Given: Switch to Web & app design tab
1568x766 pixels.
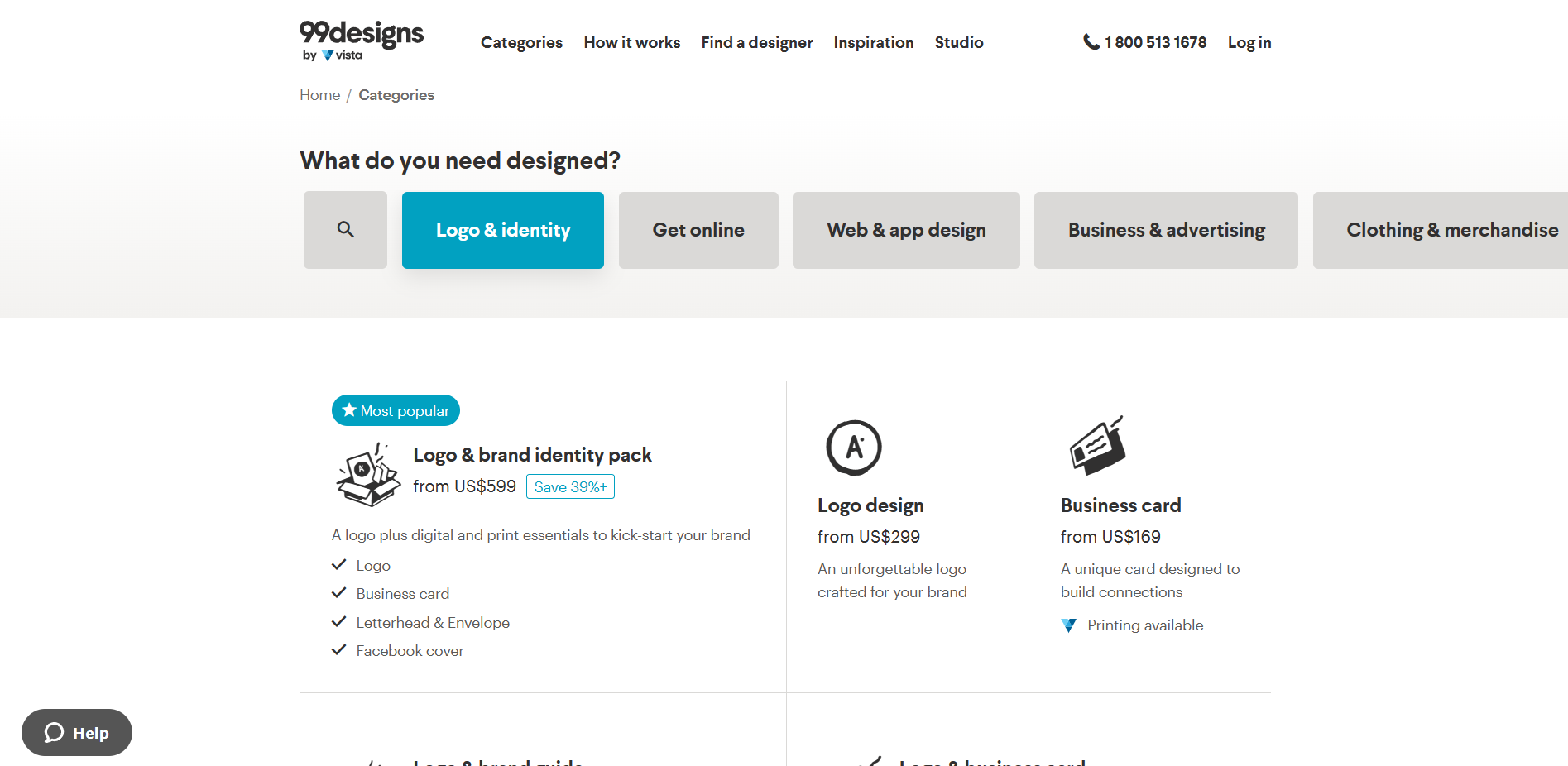Looking at the screenshot, I should (906, 230).
